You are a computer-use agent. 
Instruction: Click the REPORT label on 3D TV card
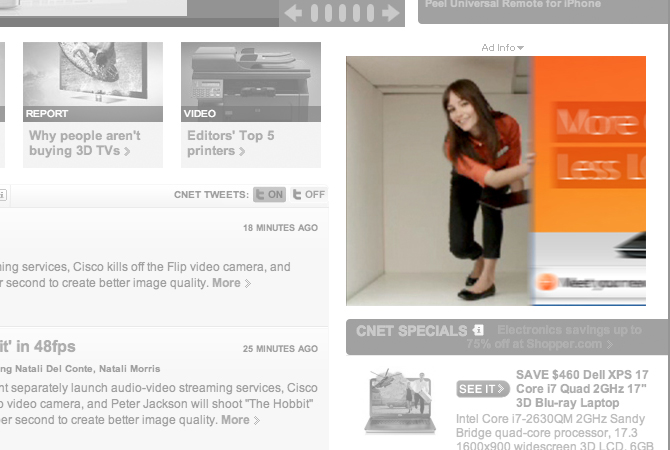(x=47, y=114)
